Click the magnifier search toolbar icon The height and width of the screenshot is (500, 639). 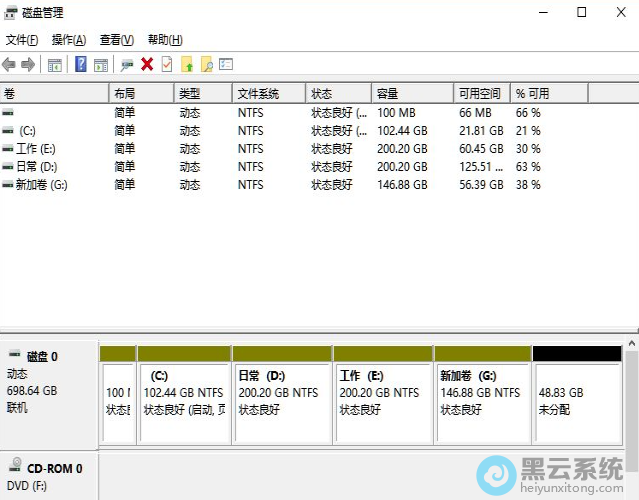pyautogui.click(x=206, y=65)
